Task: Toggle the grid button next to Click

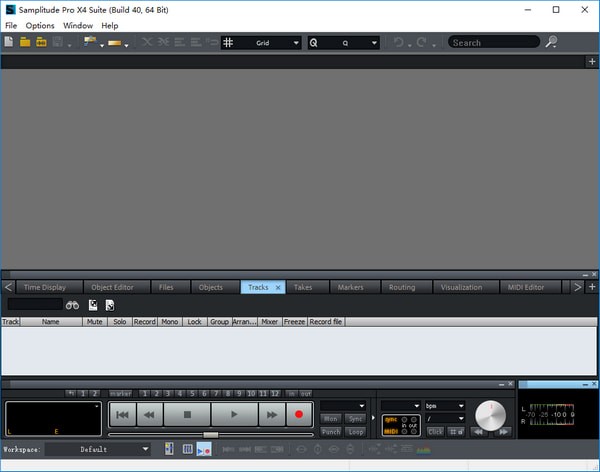Action: (x=456, y=432)
